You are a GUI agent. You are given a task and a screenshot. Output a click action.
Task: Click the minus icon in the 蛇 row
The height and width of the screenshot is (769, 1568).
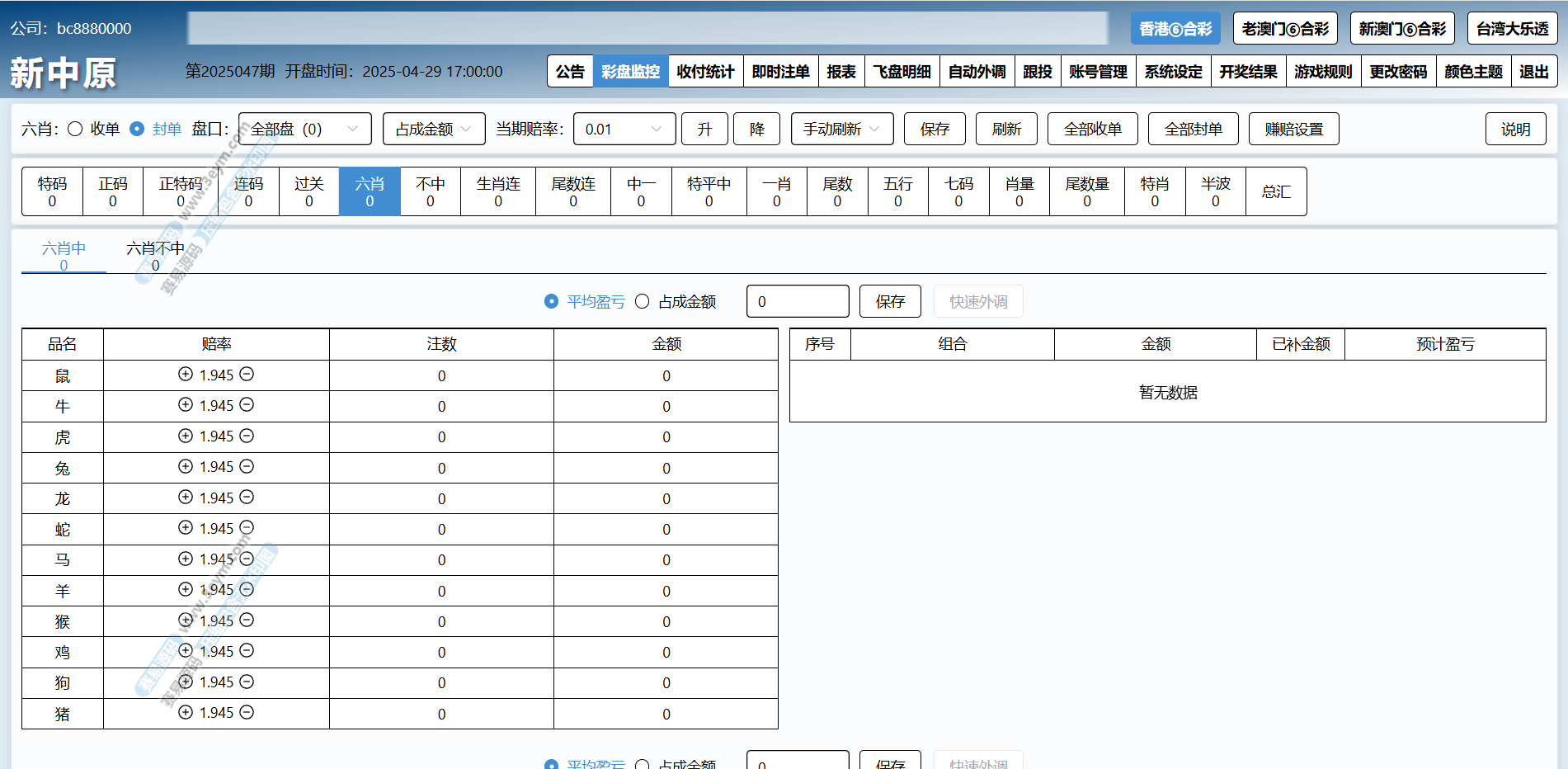pos(247,528)
